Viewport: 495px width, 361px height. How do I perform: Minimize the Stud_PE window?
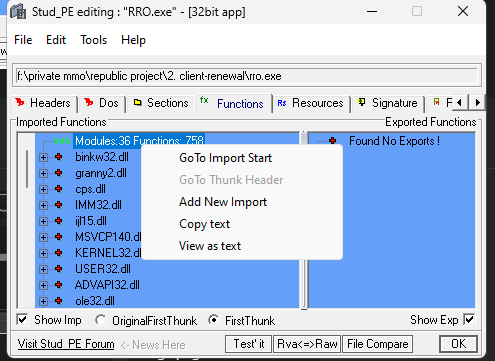tap(372, 12)
